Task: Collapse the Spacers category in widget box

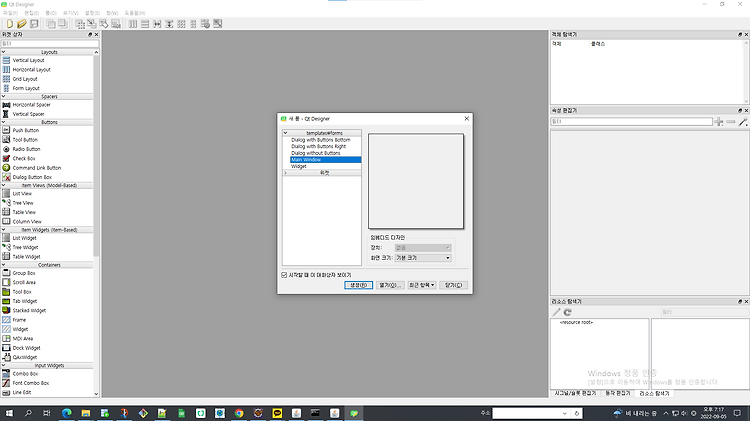Action: (x=3, y=96)
